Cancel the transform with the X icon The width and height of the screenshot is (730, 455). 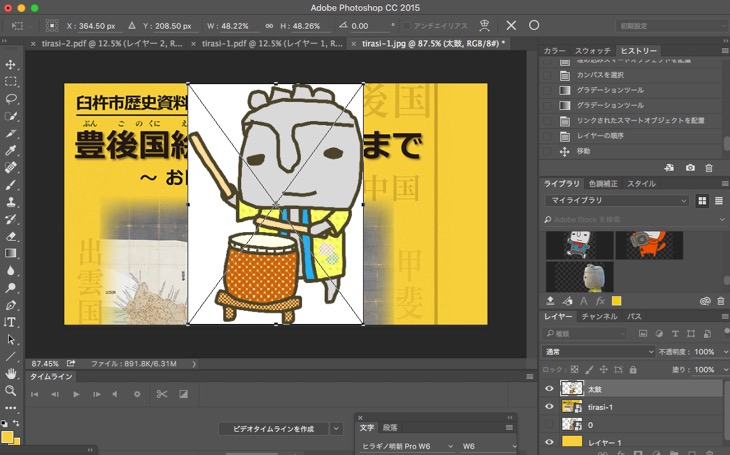pyautogui.click(x=512, y=25)
